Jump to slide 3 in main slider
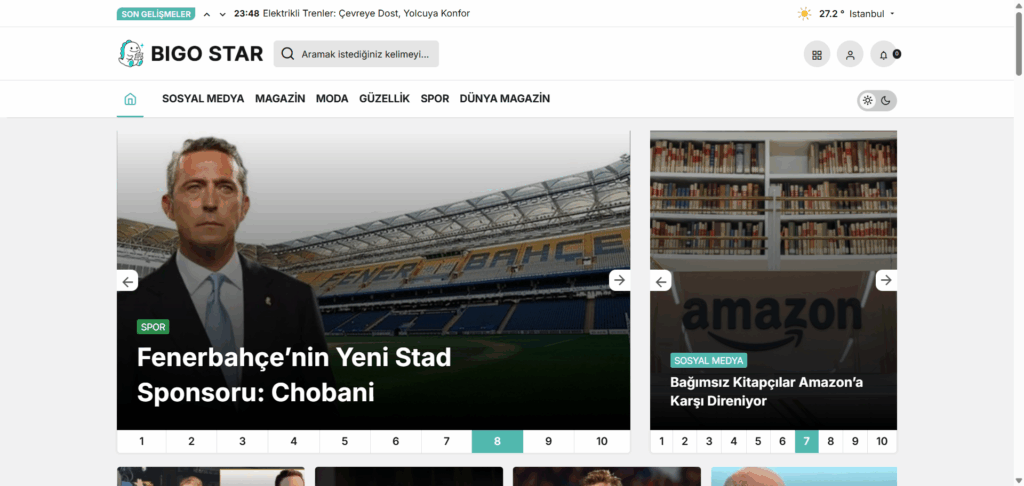This screenshot has height=486, width=1024. (x=243, y=441)
